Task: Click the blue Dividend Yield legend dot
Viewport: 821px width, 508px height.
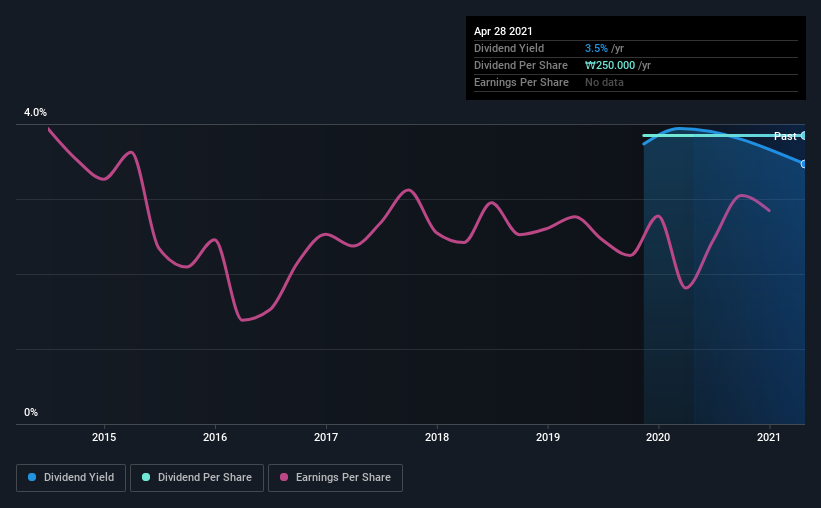Action: point(32,477)
